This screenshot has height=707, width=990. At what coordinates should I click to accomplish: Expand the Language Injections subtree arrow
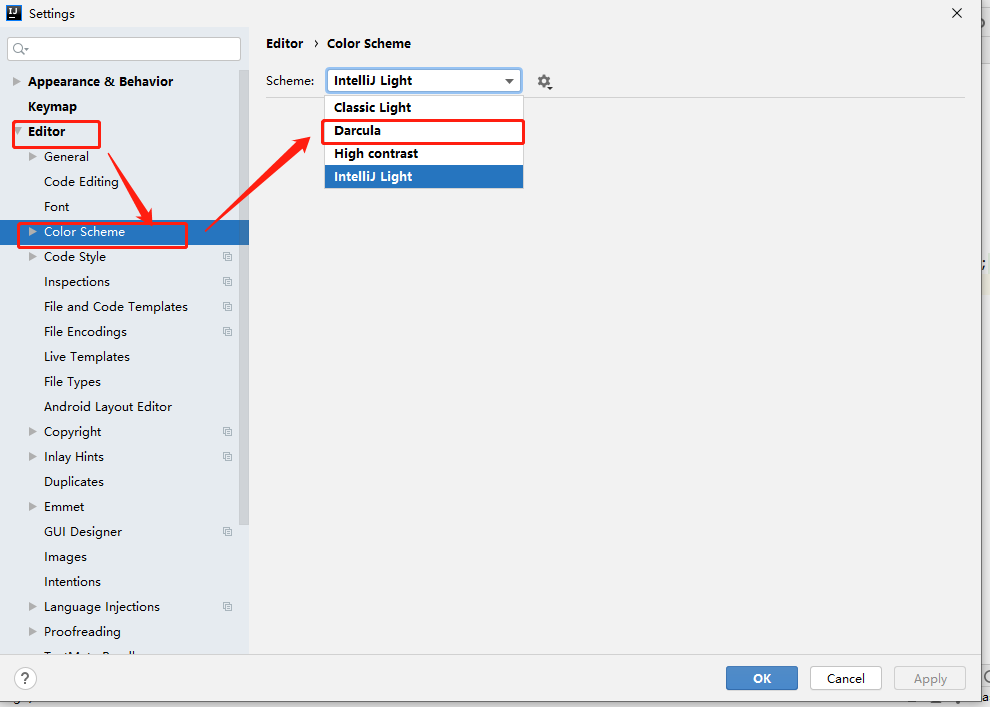tap(33, 607)
